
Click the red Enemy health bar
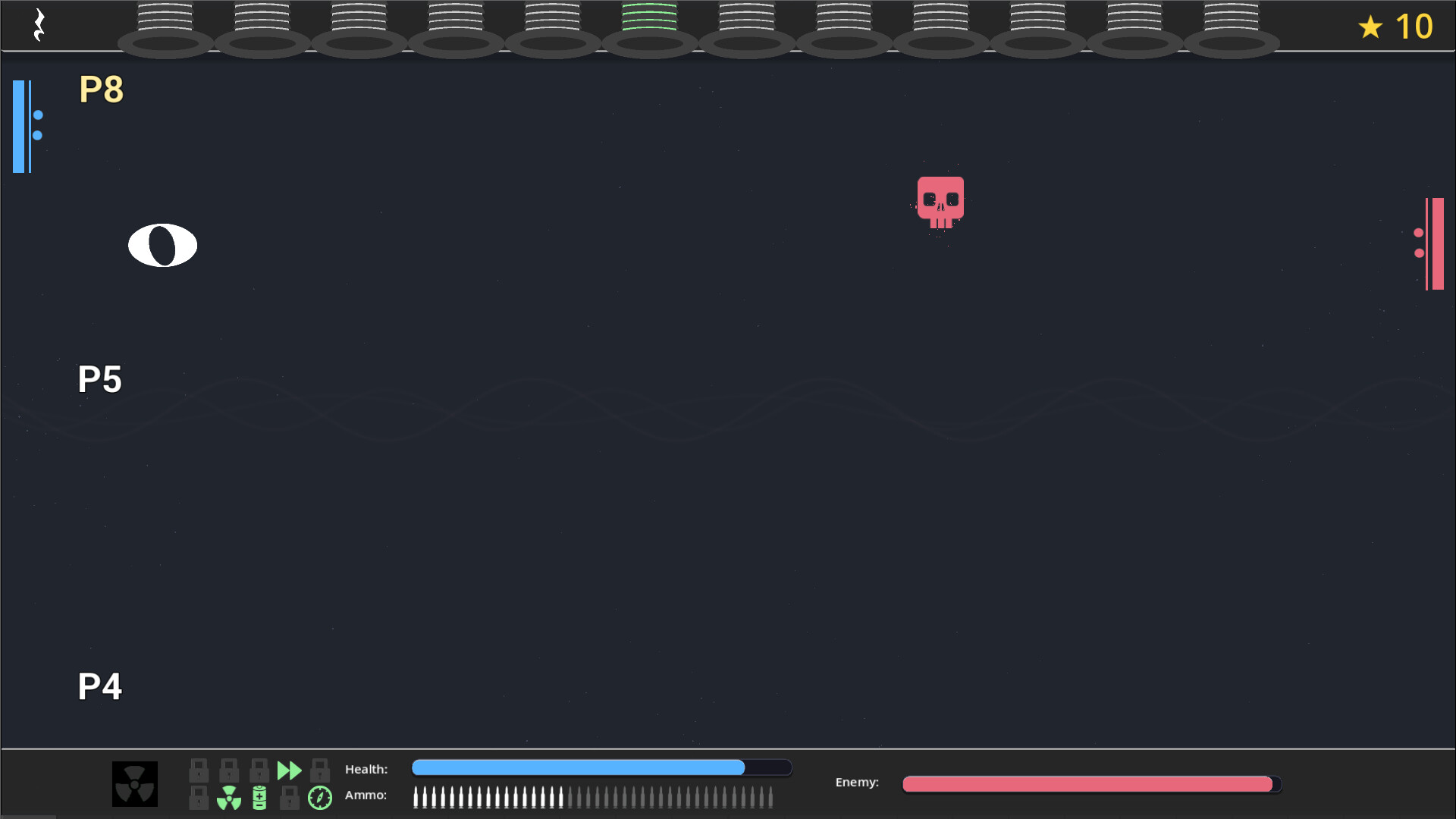pyautogui.click(x=1091, y=784)
